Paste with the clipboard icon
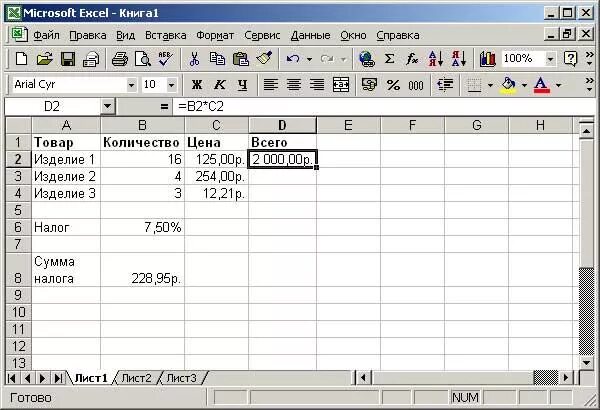This screenshot has width=600, height=410. pyautogui.click(x=241, y=59)
